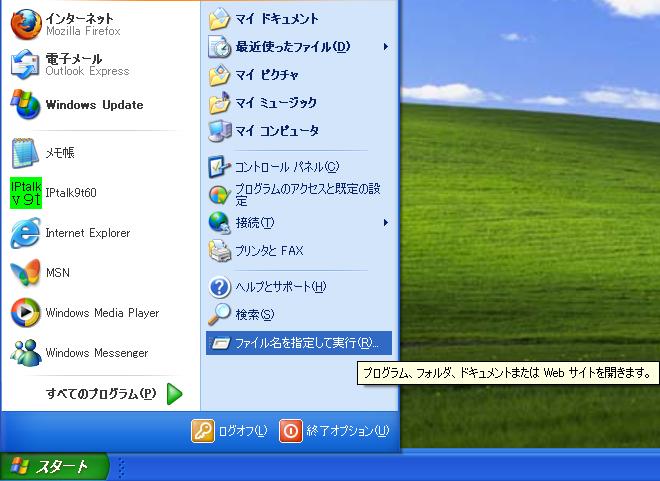Click すべてのプログラム(P) text
Screen dimensions: 660x481
[x=101, y=394]
